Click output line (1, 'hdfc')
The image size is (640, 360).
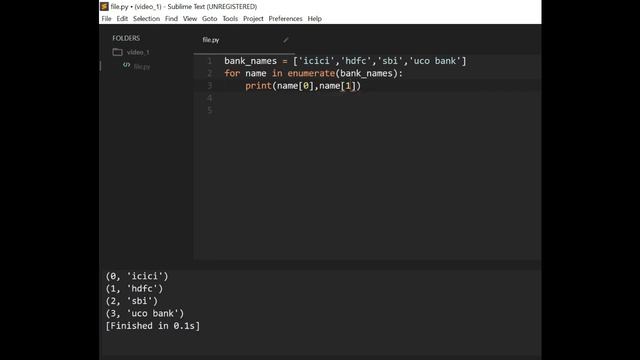[134, 289]
